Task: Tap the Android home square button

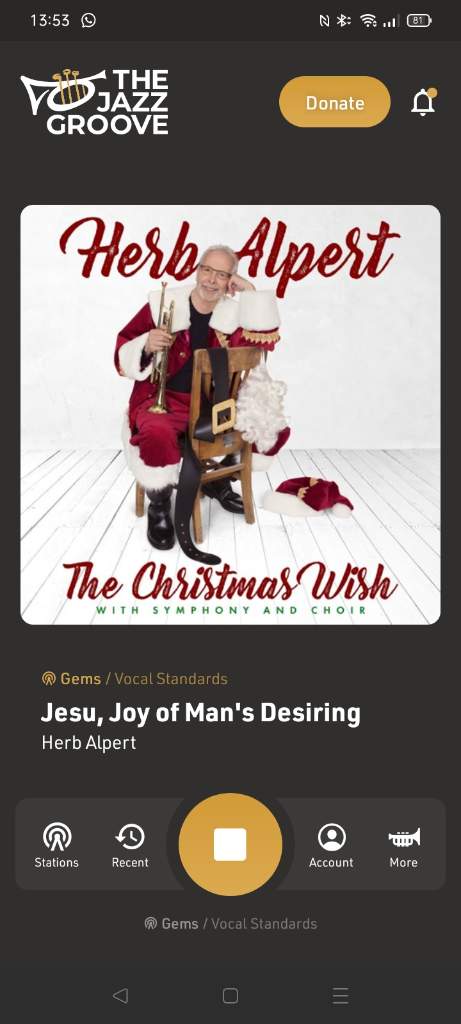Action: pos(230,995)
